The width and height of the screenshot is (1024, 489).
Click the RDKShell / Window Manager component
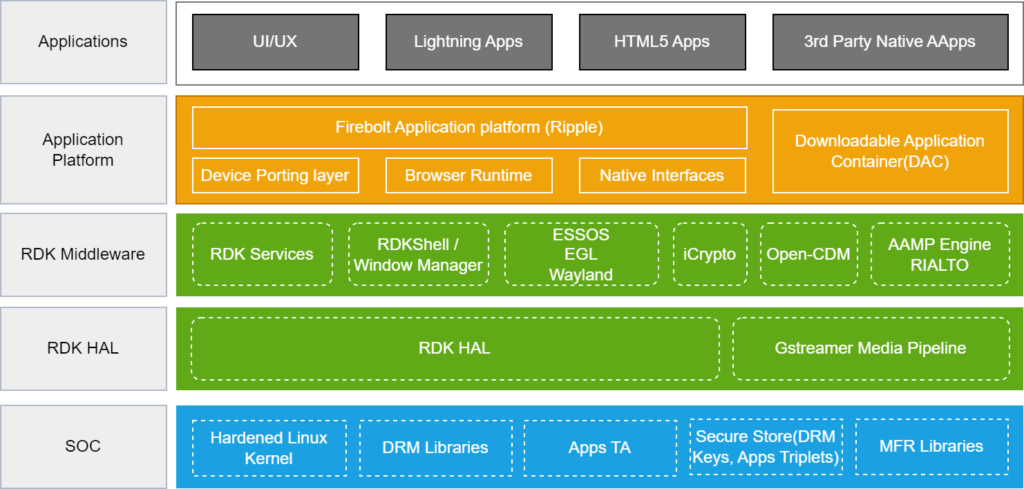(x=418, y=254)
